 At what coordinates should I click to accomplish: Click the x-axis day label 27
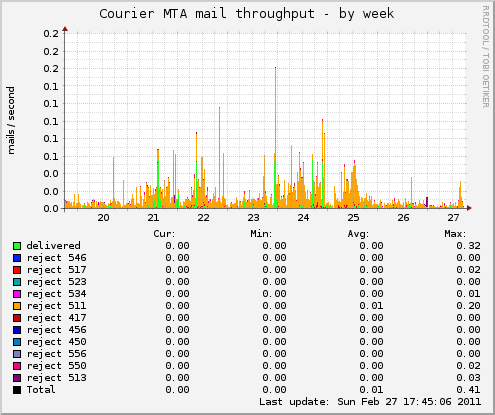[453, 218]
